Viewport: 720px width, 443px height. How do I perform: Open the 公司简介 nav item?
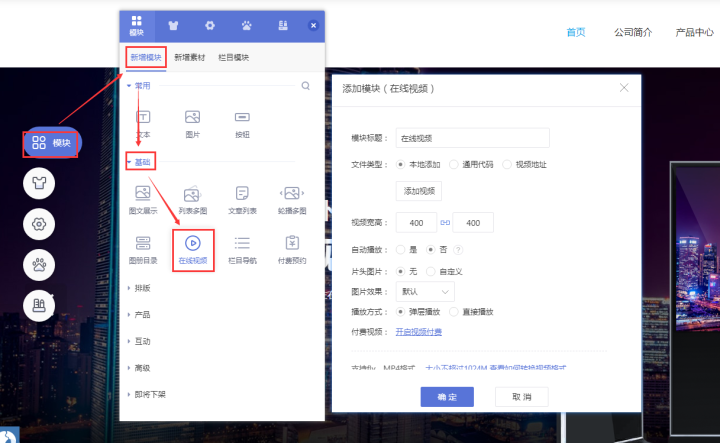(633, 32)
